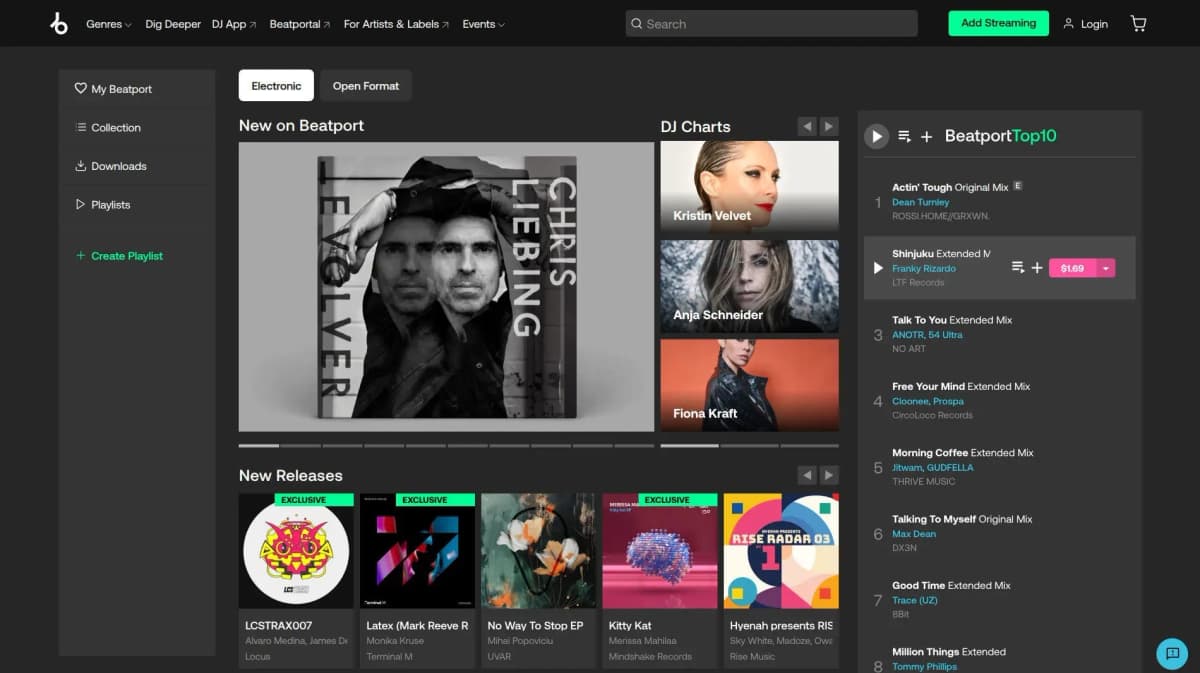Click the Login link
1200x673 pixels.
coord(1094,24)
